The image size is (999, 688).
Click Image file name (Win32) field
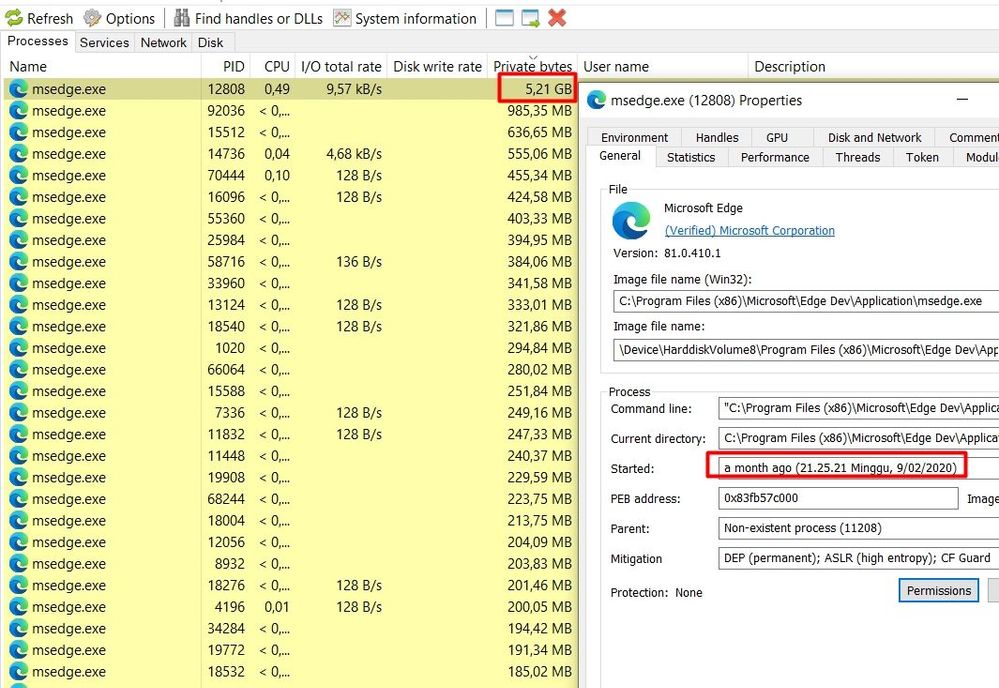click(806, 301)
